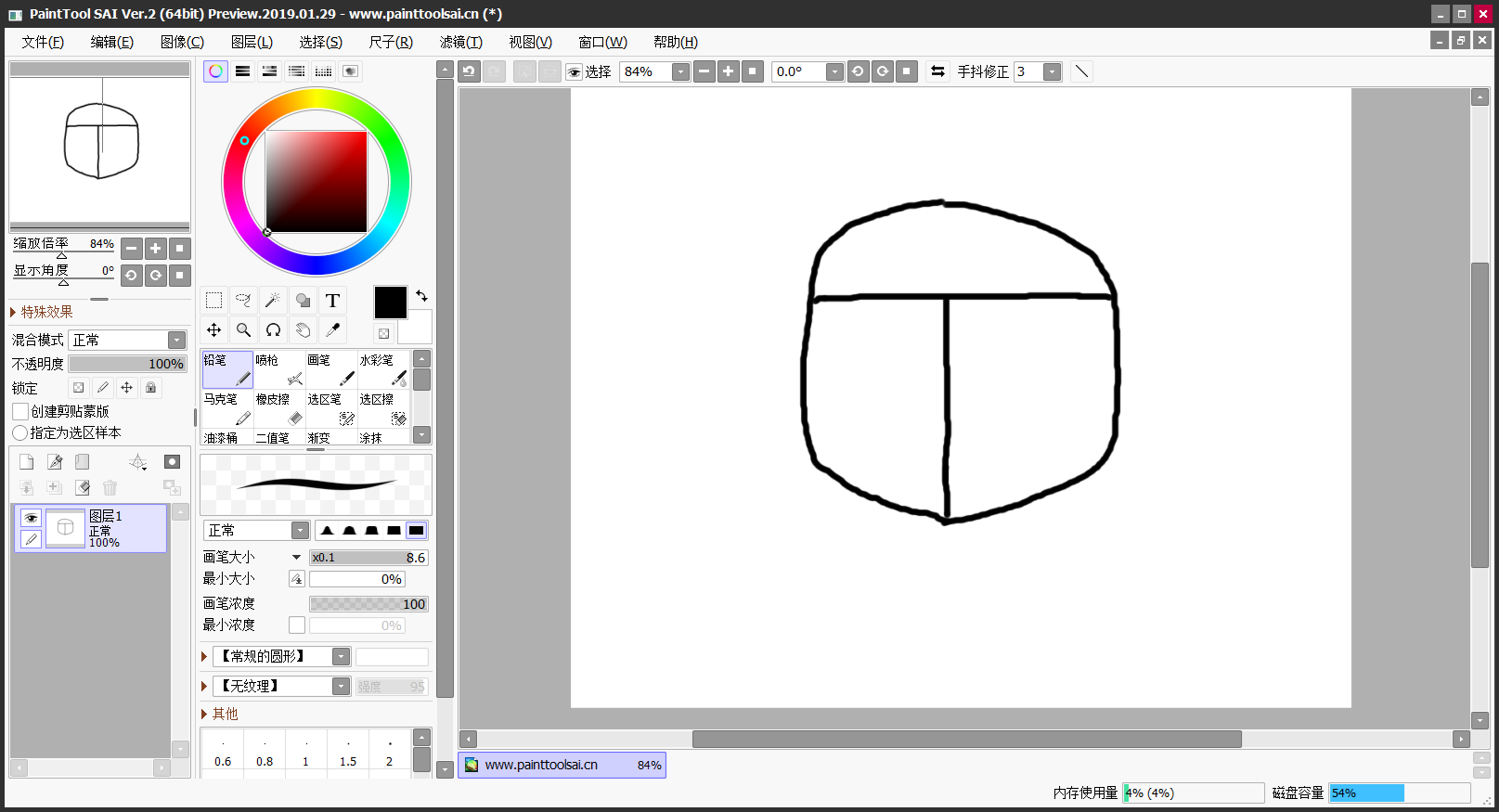Image resolution: width=1499 pixels, height=812 pixels.
Task: Toggle lock transparent pixels
Action: (79, 388)
